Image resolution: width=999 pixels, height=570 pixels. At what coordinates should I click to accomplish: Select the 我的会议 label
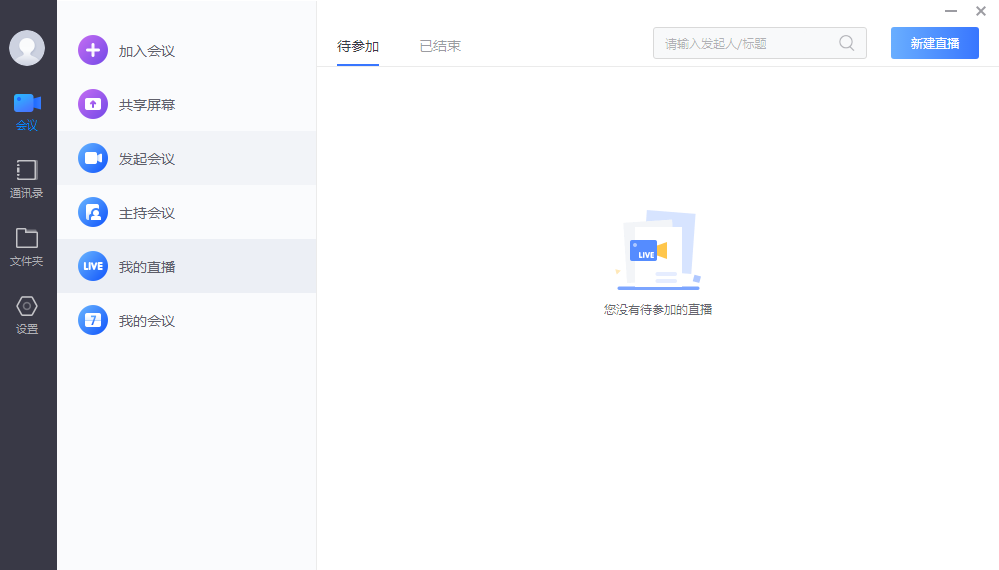[x=147, y=321]
